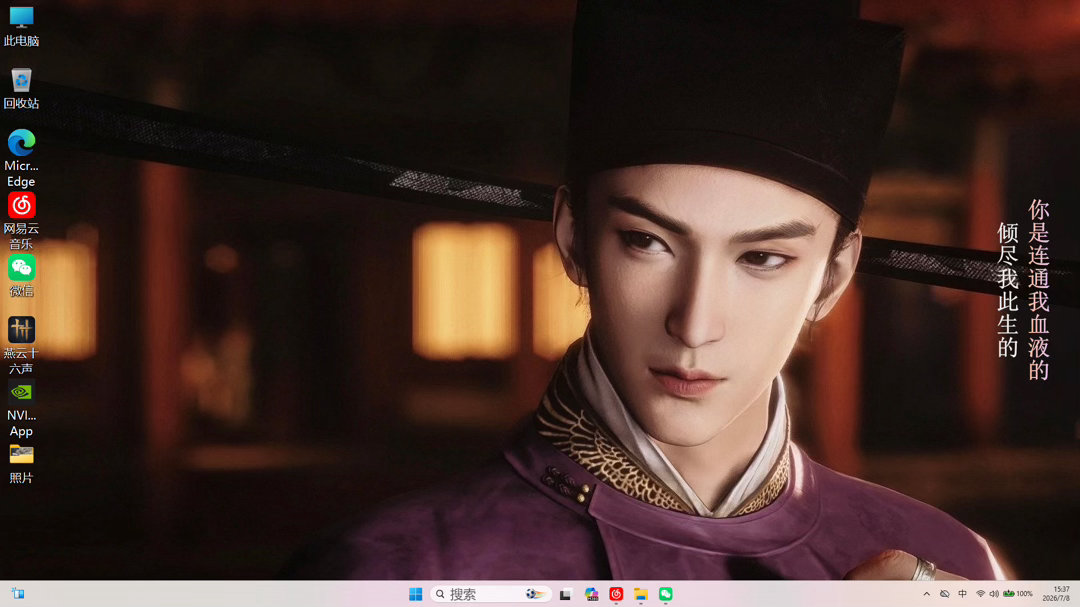Select the 照片 folder on desktop
Screen dimensions: 1080x607
[x=21, y=464]
